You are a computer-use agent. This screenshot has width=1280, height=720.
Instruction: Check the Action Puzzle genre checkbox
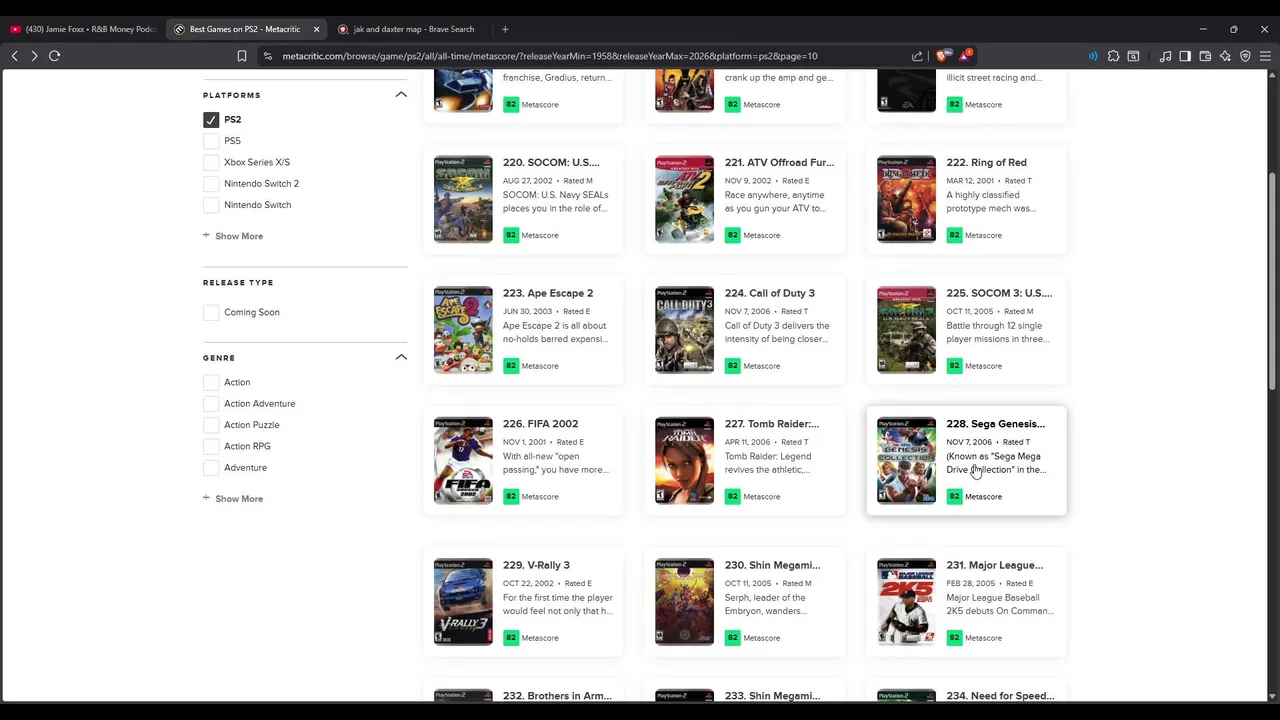pyautogui.click(x=211, y=425)
